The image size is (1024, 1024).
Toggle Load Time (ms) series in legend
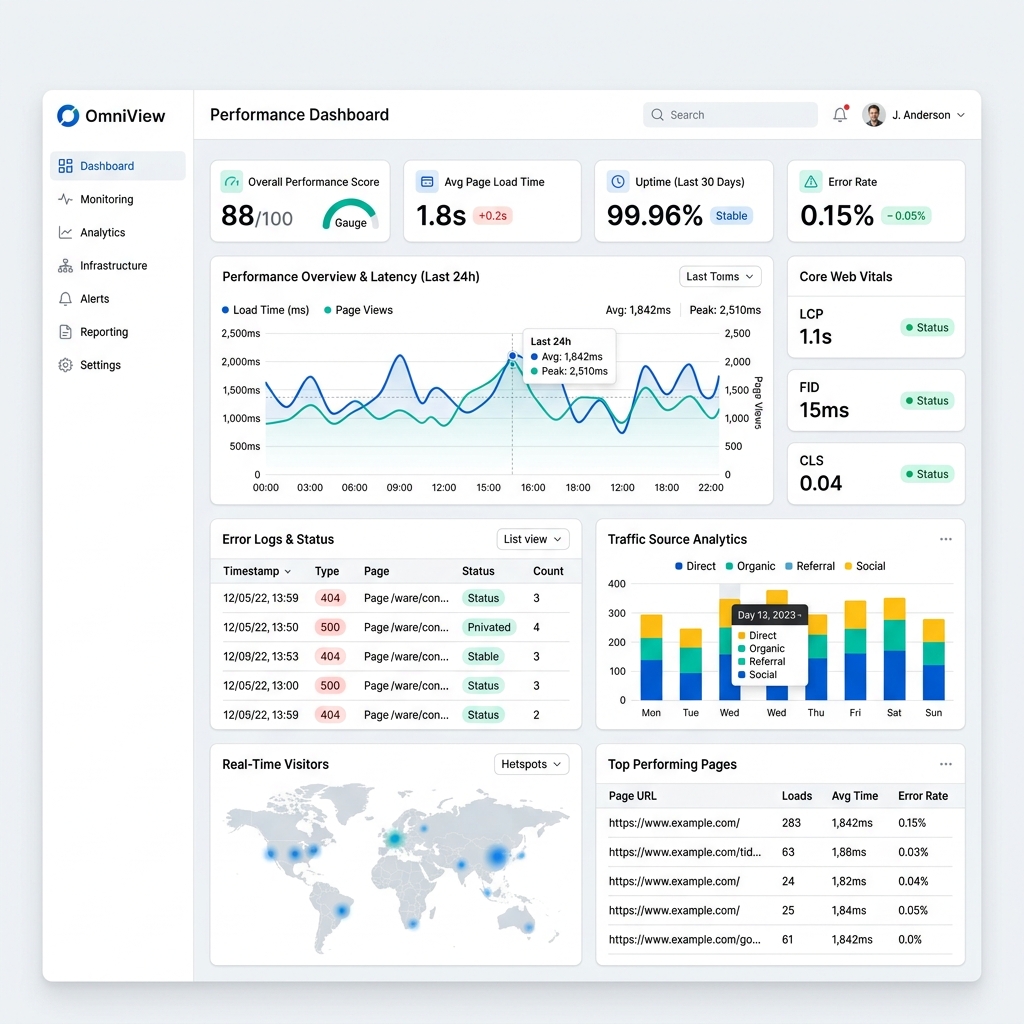(265, 310)
